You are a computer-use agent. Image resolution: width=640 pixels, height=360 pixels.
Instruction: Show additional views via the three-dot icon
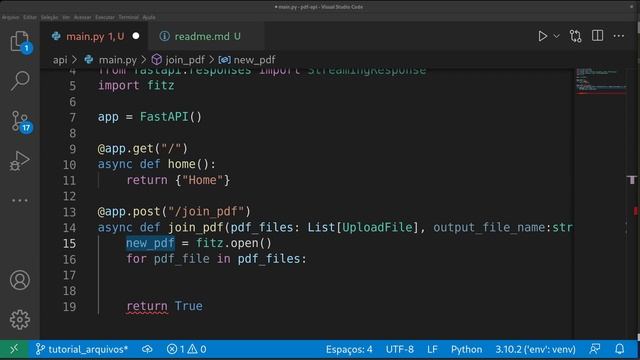click(x=20, y=200)
